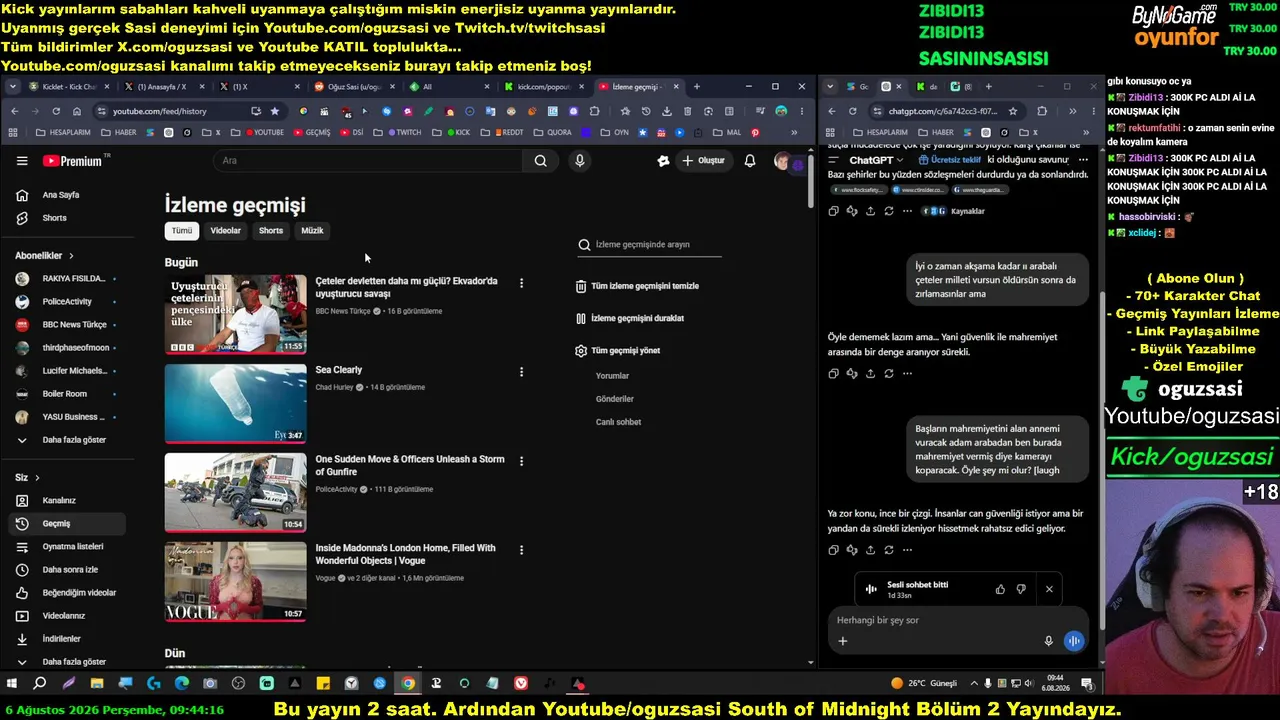Open the Gönderiler history link

[x=615, y=399]
